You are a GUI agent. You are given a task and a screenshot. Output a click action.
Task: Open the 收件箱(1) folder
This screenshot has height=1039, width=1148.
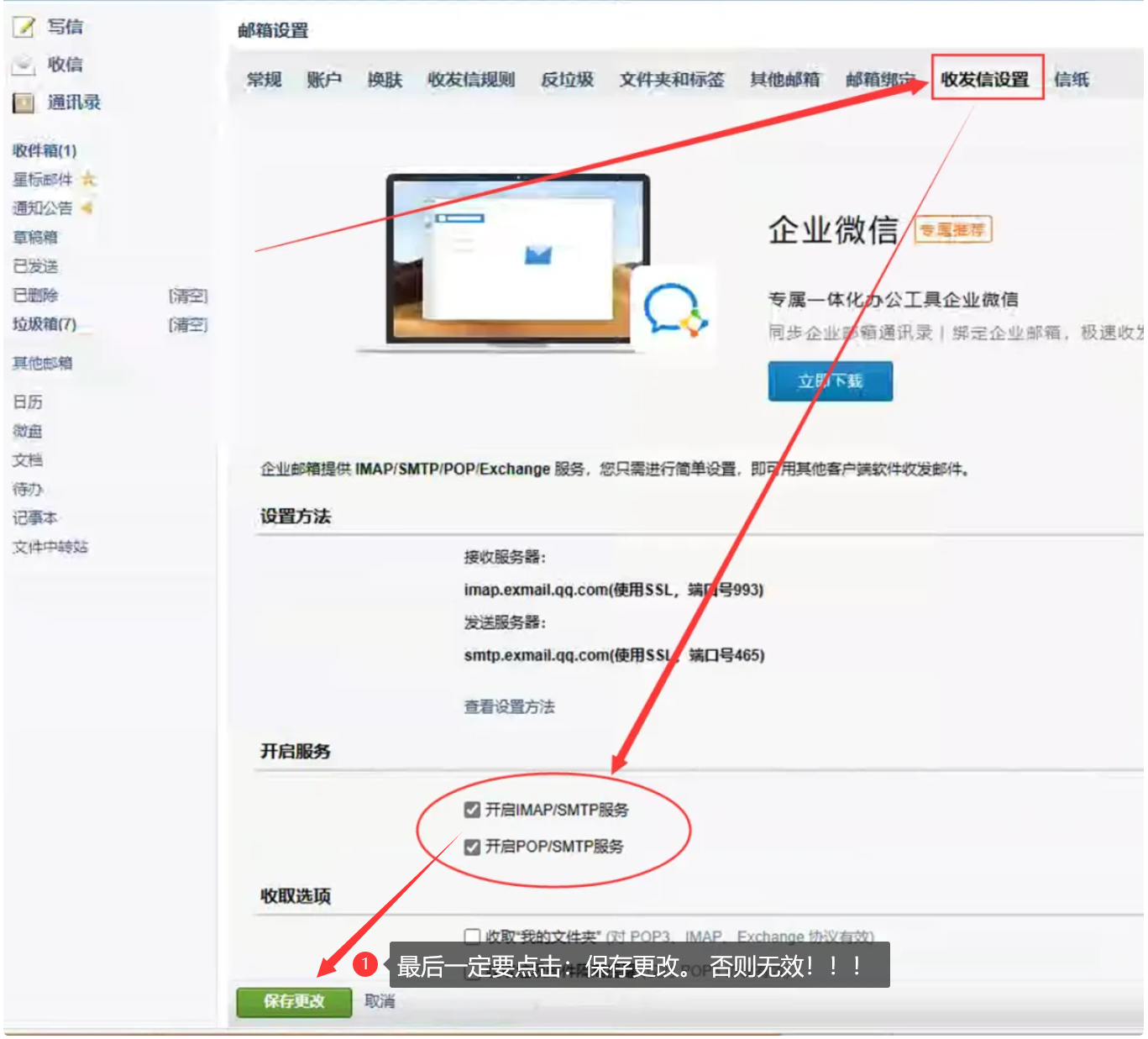tap(45, 150)
